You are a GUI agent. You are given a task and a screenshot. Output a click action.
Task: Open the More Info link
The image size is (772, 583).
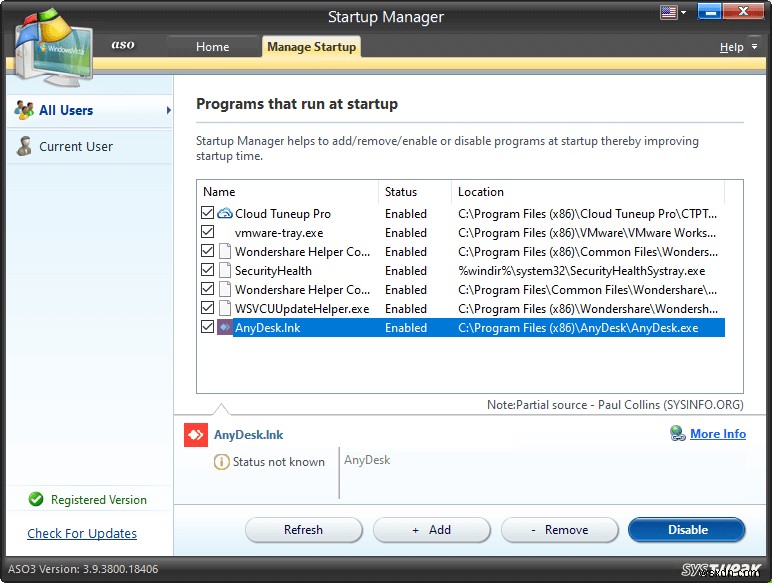pos(718,434)
